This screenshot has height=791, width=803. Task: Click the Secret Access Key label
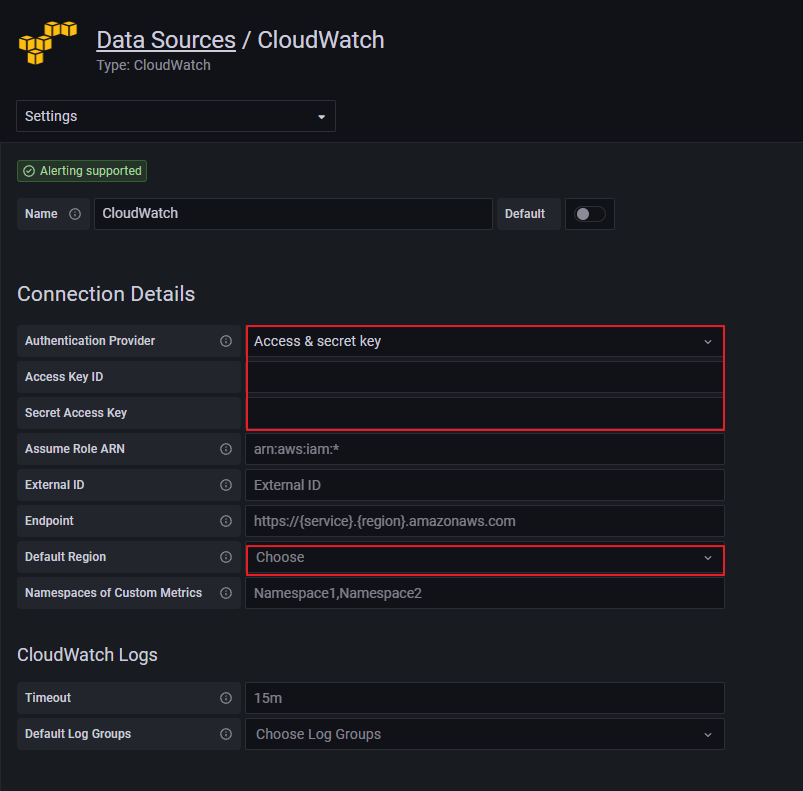tap(76, 413)
